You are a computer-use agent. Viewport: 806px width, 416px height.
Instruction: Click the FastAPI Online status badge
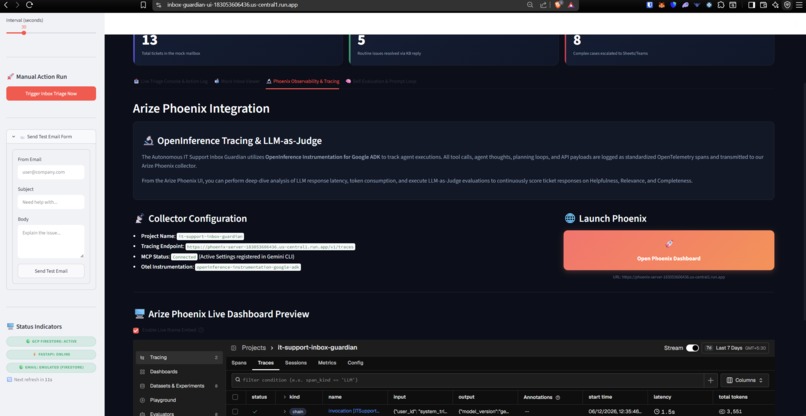51,354
